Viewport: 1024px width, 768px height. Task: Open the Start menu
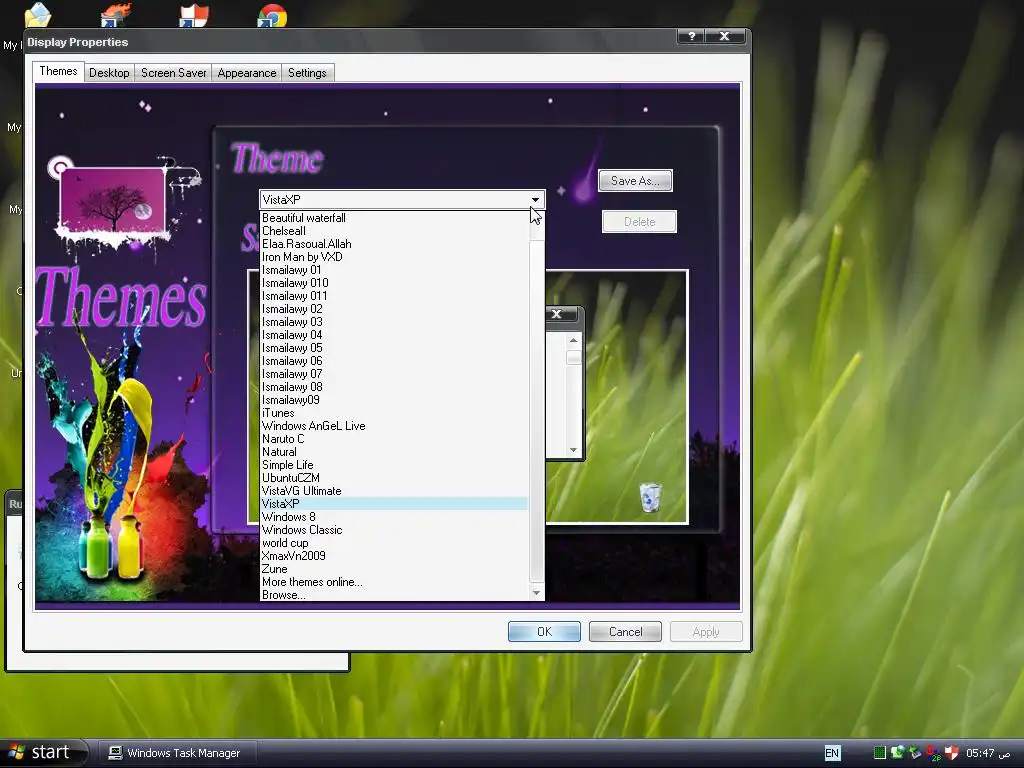43,752
